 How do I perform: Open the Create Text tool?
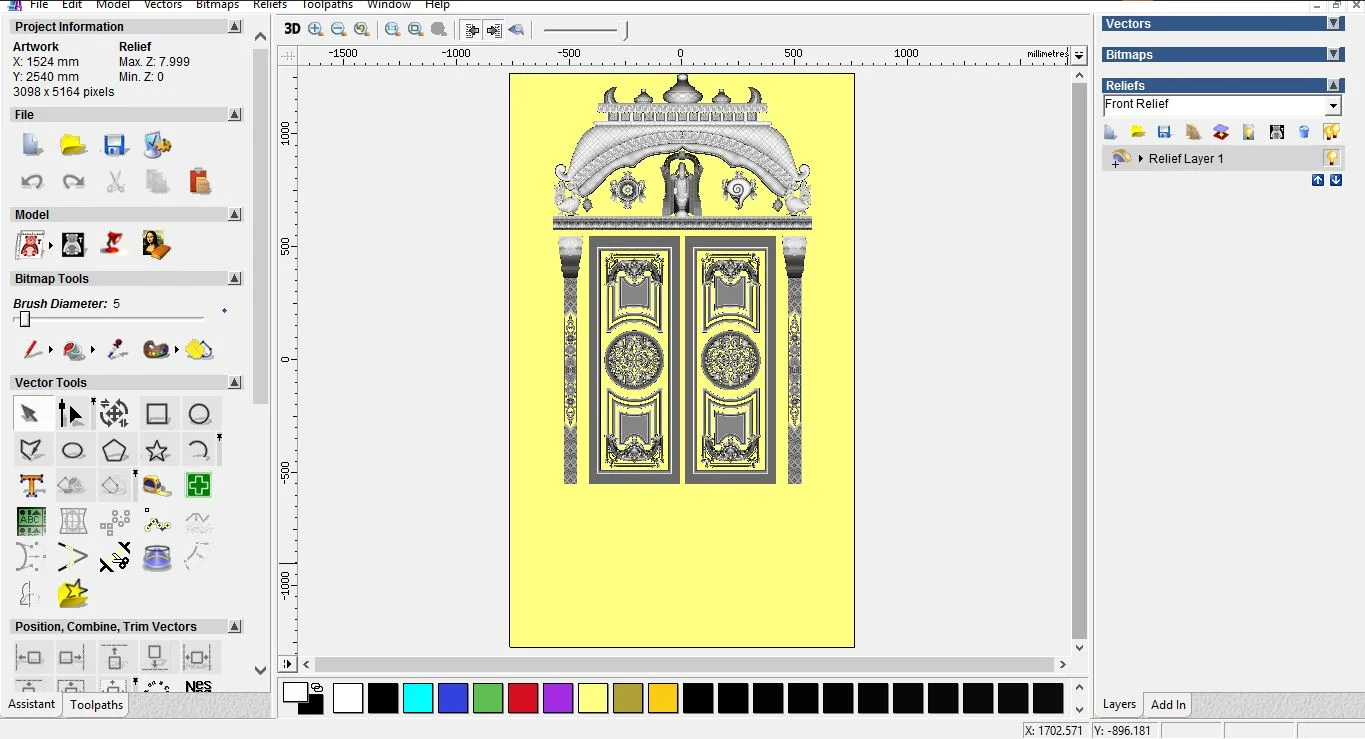point(31,485)
